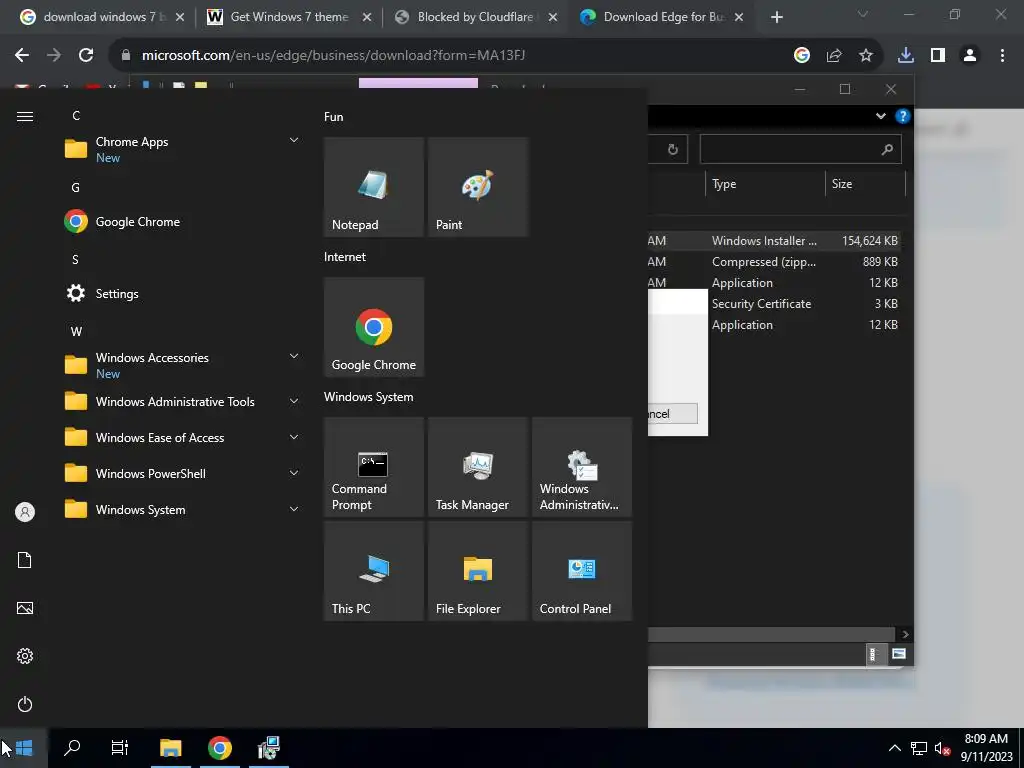Open the user account icon in Start sidebar
The image size is (1024, 768).
coord(25,512)
